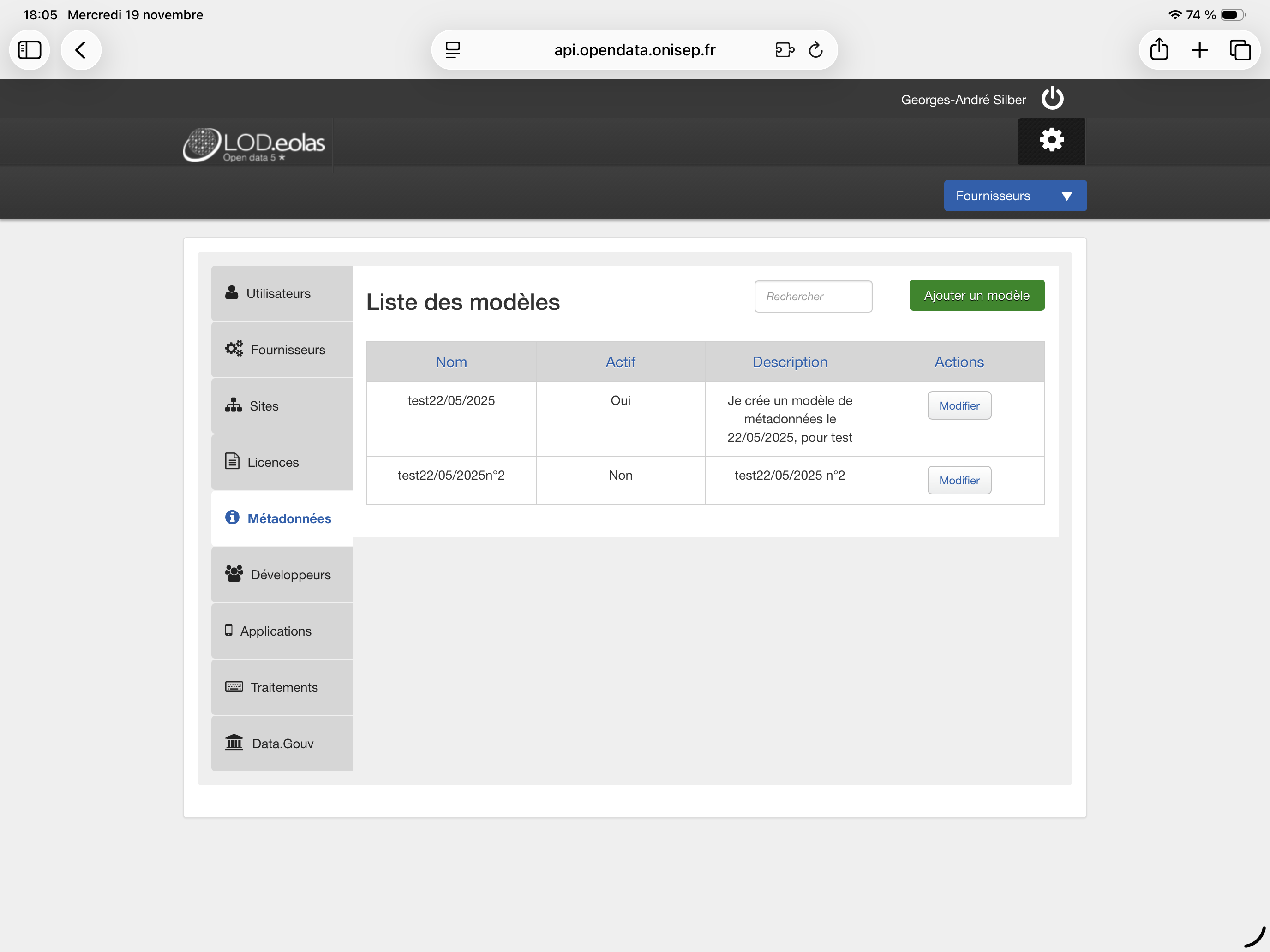Click the settings gear icon
The image size is (1270, 952).
coord(1051,141)
